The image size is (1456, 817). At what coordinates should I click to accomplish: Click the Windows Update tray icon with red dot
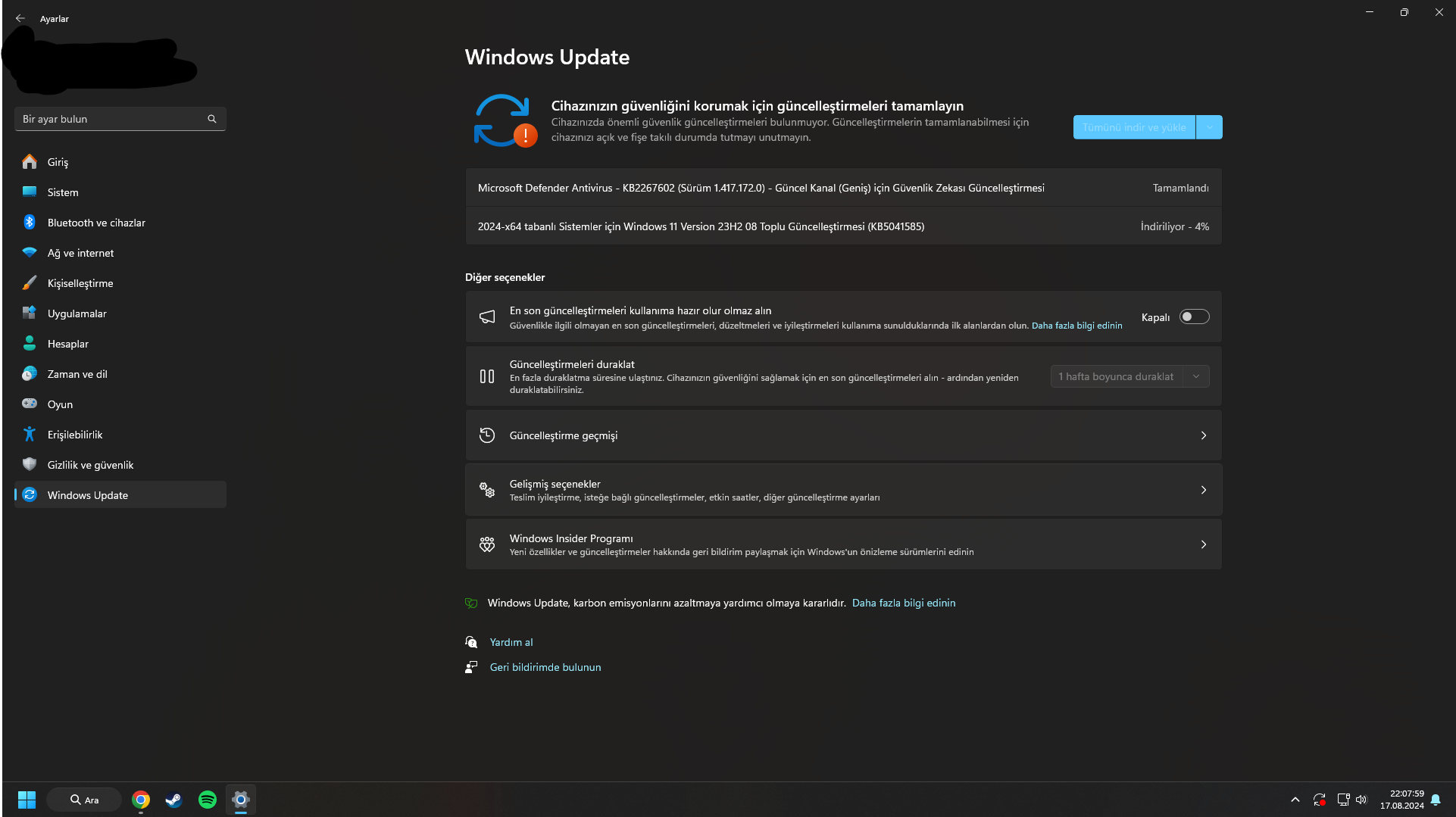pos(1319,800)
